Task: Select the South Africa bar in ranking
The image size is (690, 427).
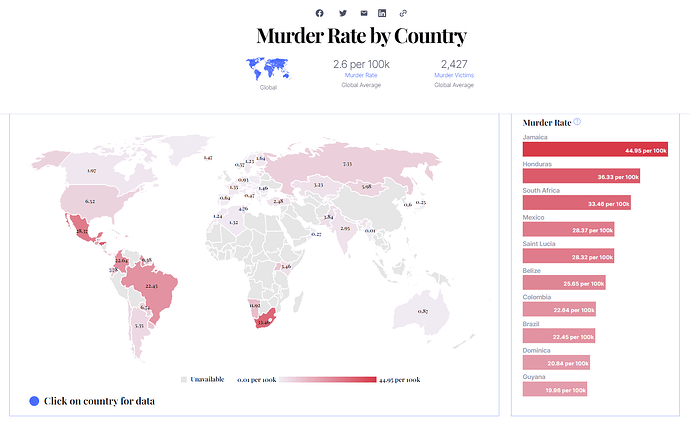Action: pyautogui.click(x=576, y=203)
